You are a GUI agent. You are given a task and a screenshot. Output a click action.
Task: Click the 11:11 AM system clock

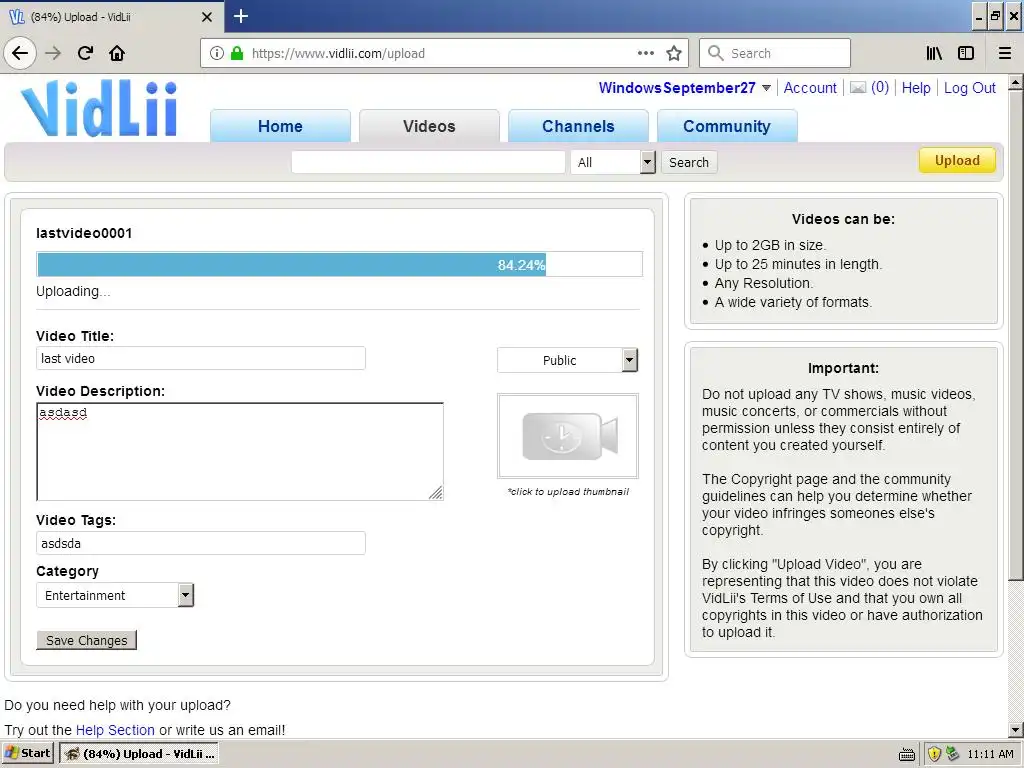point(990,754)
